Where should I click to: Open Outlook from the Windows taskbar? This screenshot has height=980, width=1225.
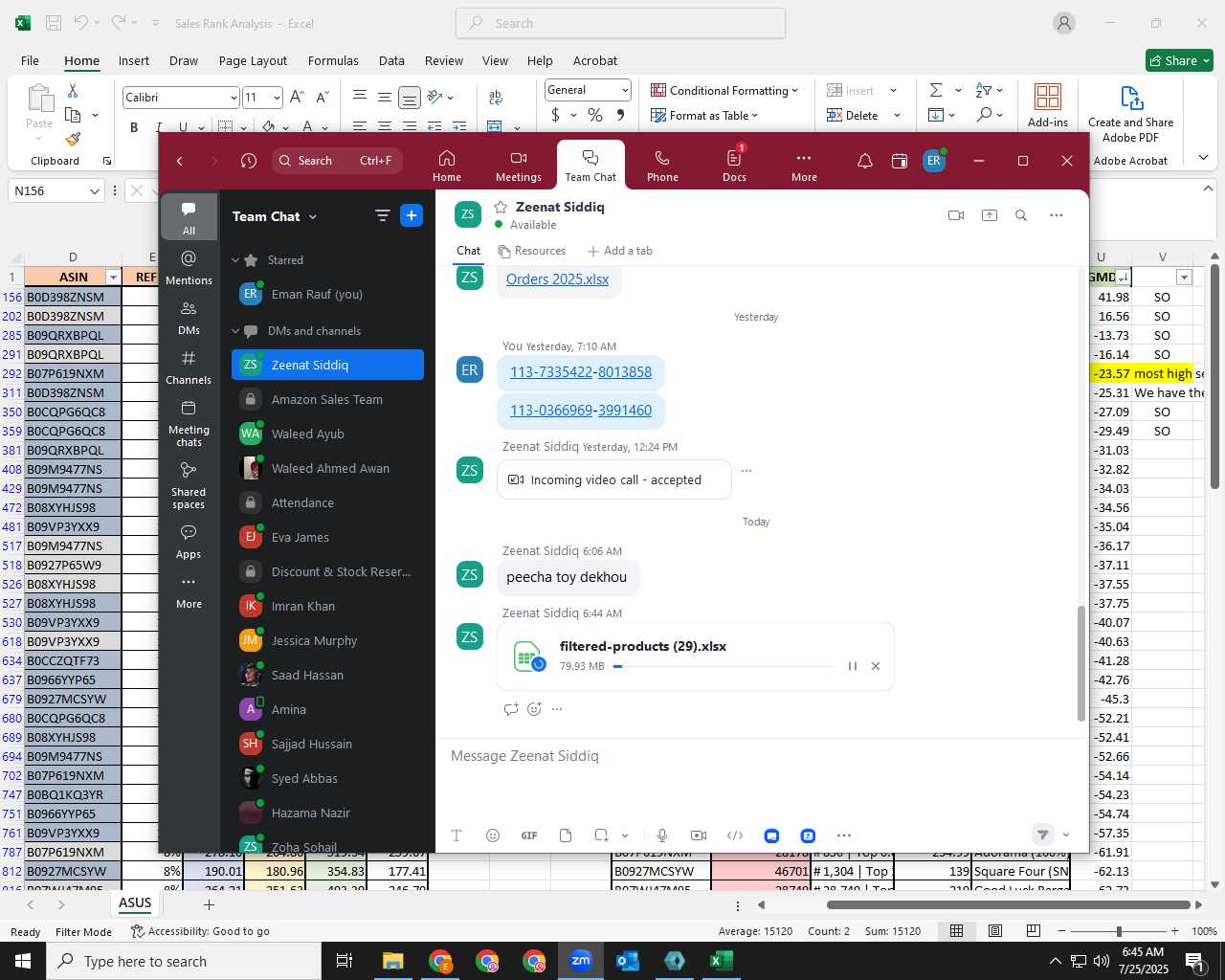pos(628,961)
